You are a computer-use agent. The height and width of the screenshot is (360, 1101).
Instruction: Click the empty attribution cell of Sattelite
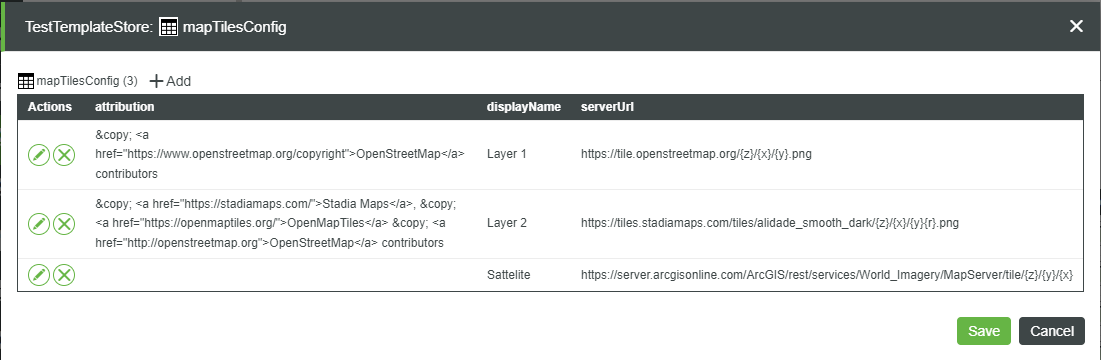tap(285, 275)
